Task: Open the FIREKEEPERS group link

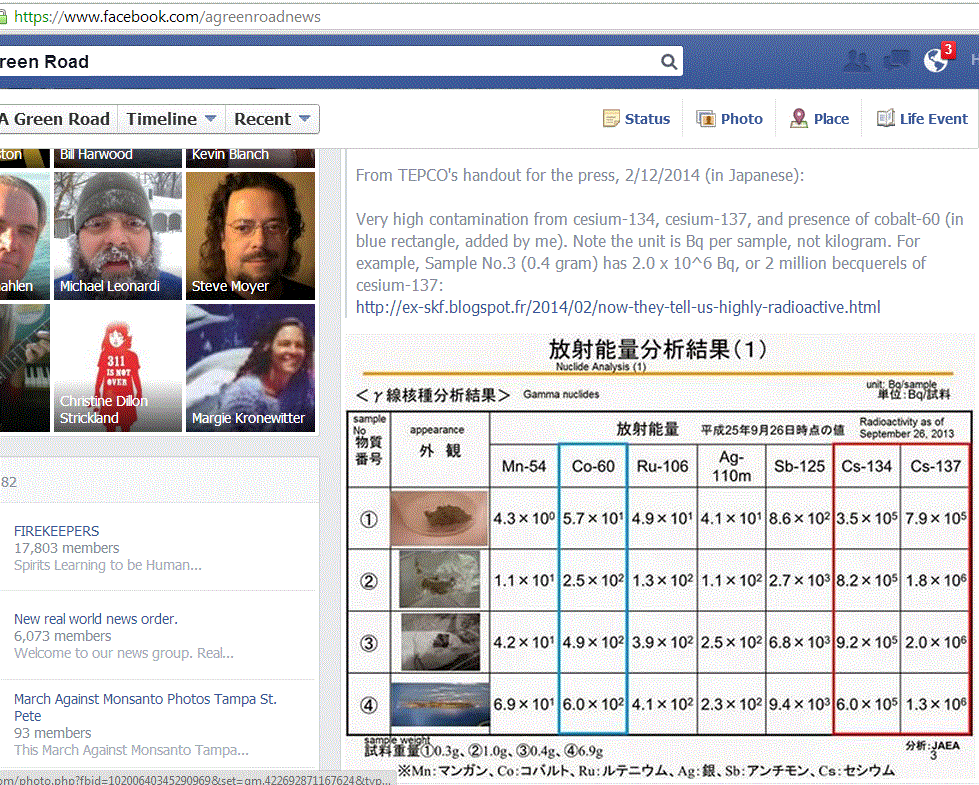Action: (x=56, y=531)
